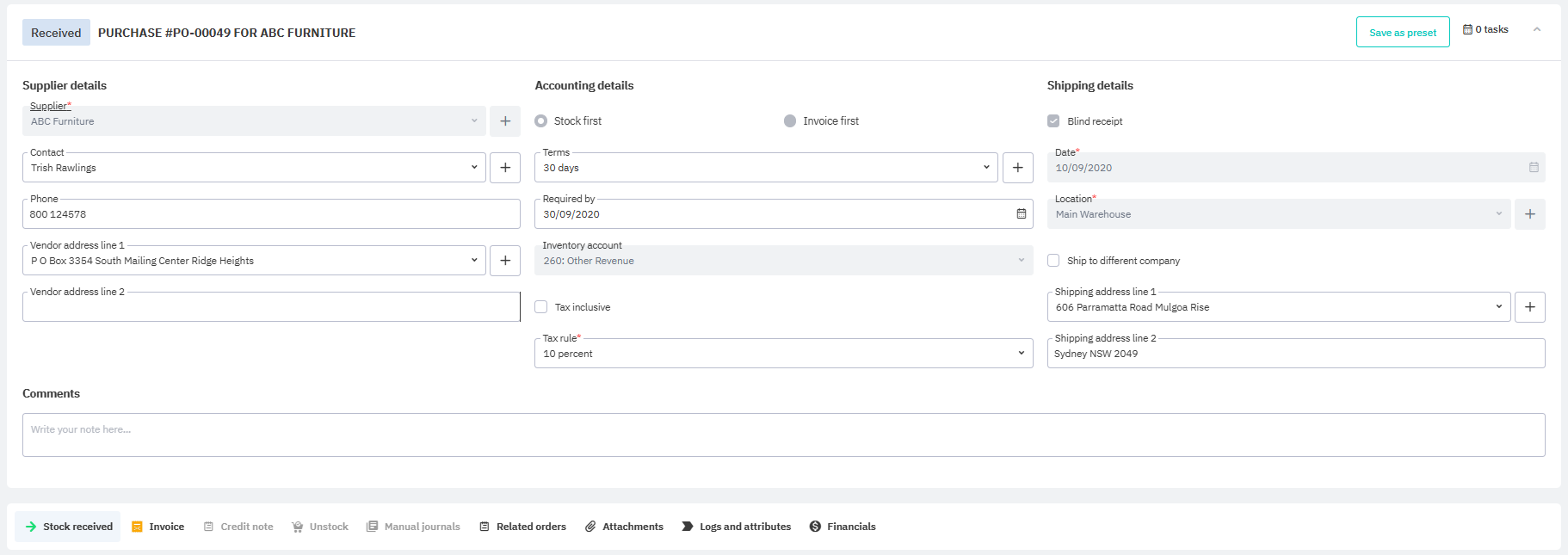Open the Financials tab
The width and height of the screenshot is (1568, 555).
pyautogui.click(x=843, y=527)
